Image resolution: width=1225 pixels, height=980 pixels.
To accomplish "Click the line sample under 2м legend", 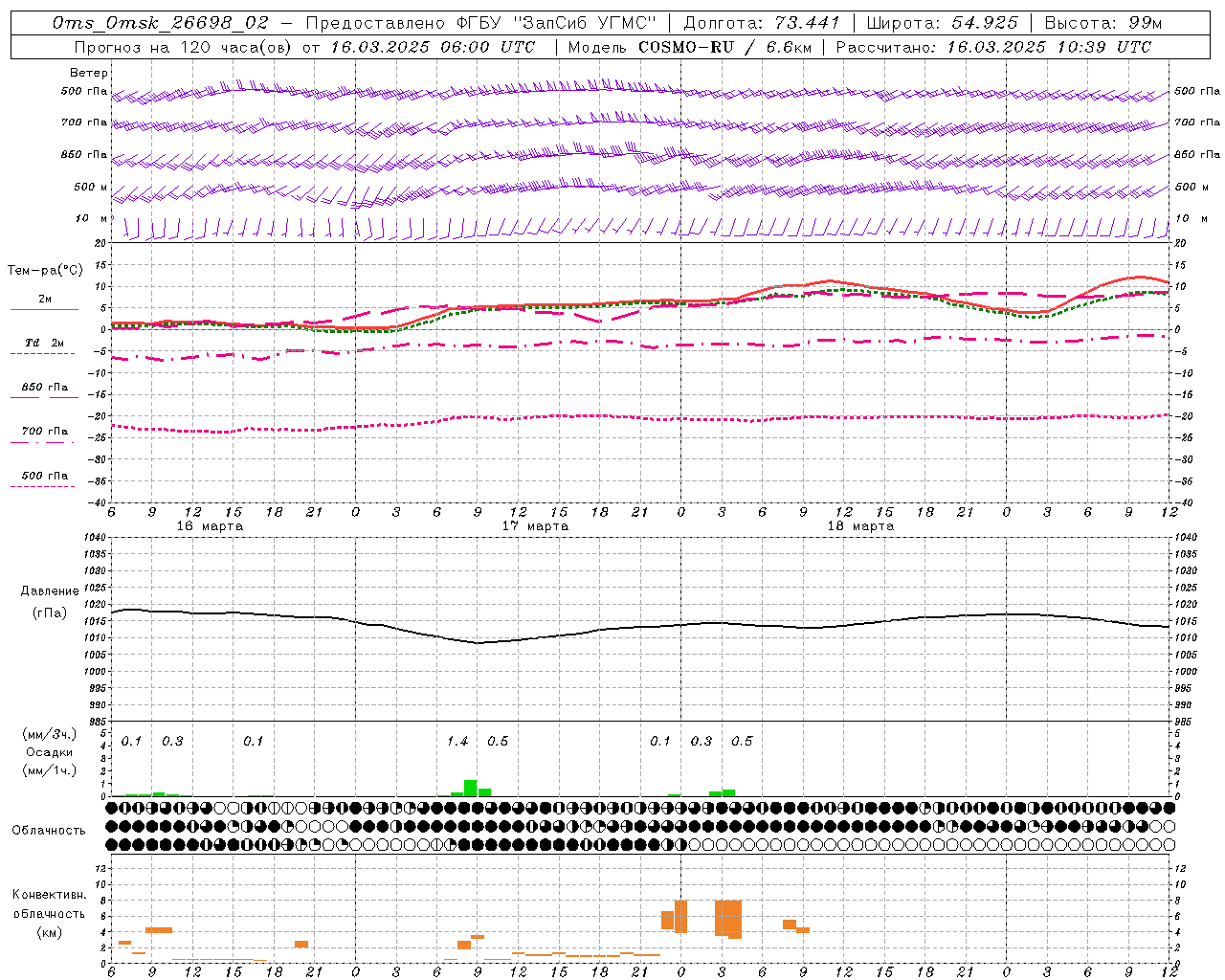I will tap(45, 310).
